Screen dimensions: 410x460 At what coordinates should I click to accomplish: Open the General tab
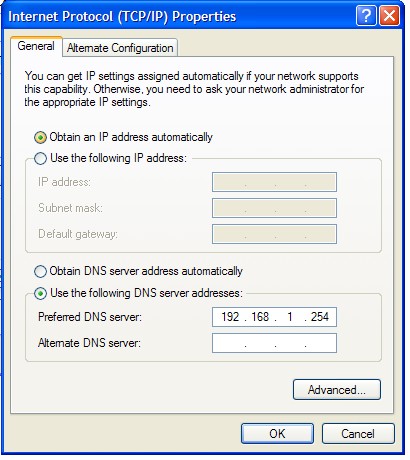pyautogui.click(x=36, y=46)
